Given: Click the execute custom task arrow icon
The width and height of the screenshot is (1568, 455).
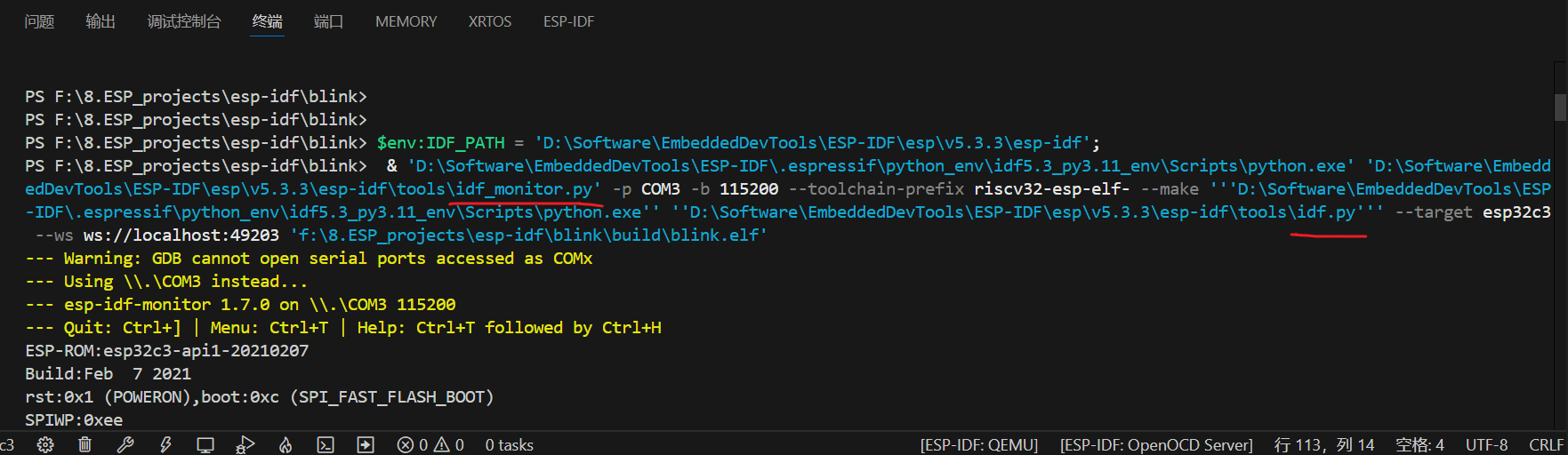Looking at the screenshot, I should 366,444.
